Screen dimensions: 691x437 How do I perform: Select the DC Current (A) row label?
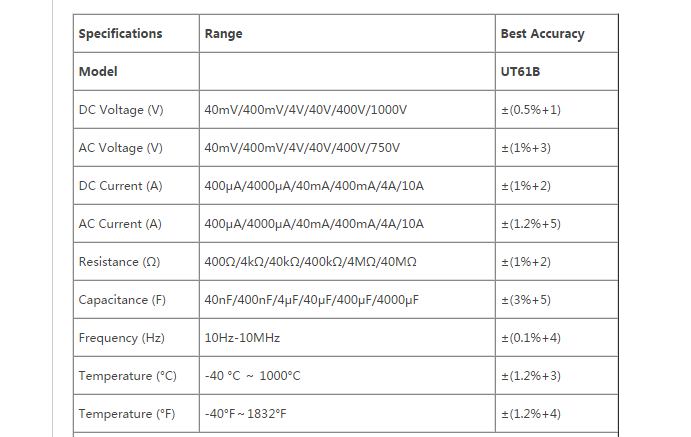(118, 186)
